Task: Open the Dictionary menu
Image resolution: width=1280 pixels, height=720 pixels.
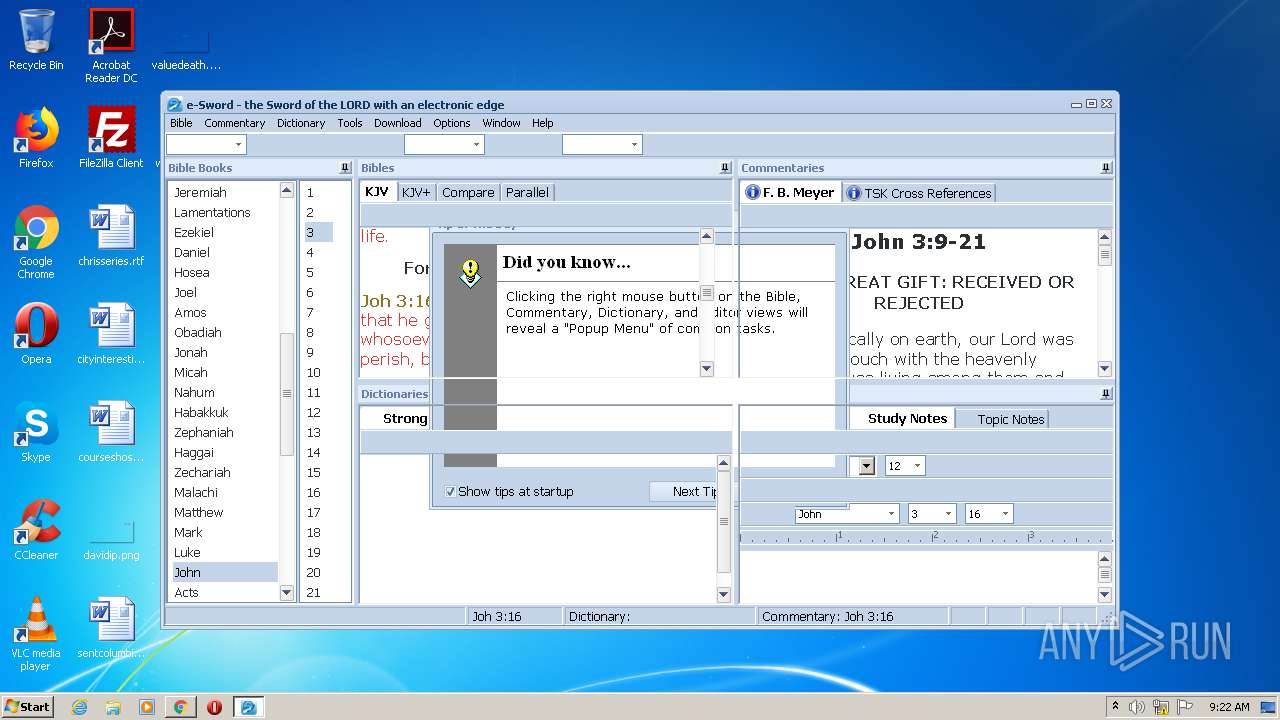Action: pyautogui.click(x=301, y=123)
